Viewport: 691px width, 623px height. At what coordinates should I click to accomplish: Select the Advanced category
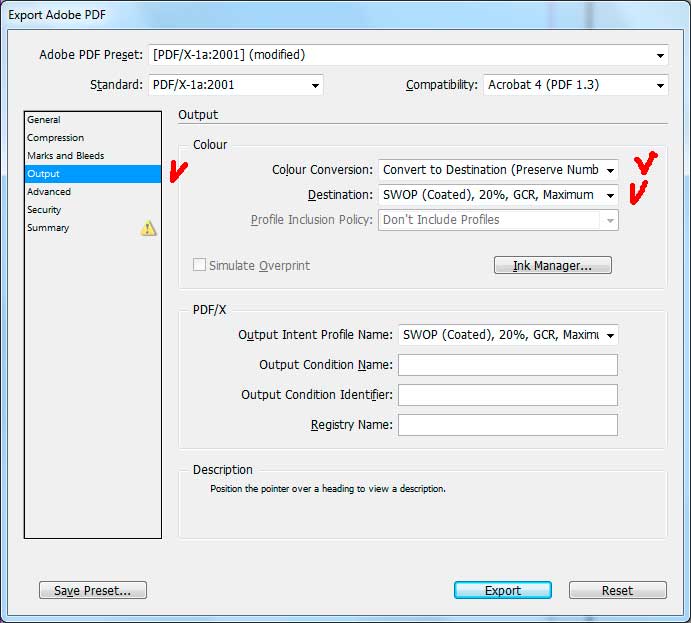pos(93,192)
